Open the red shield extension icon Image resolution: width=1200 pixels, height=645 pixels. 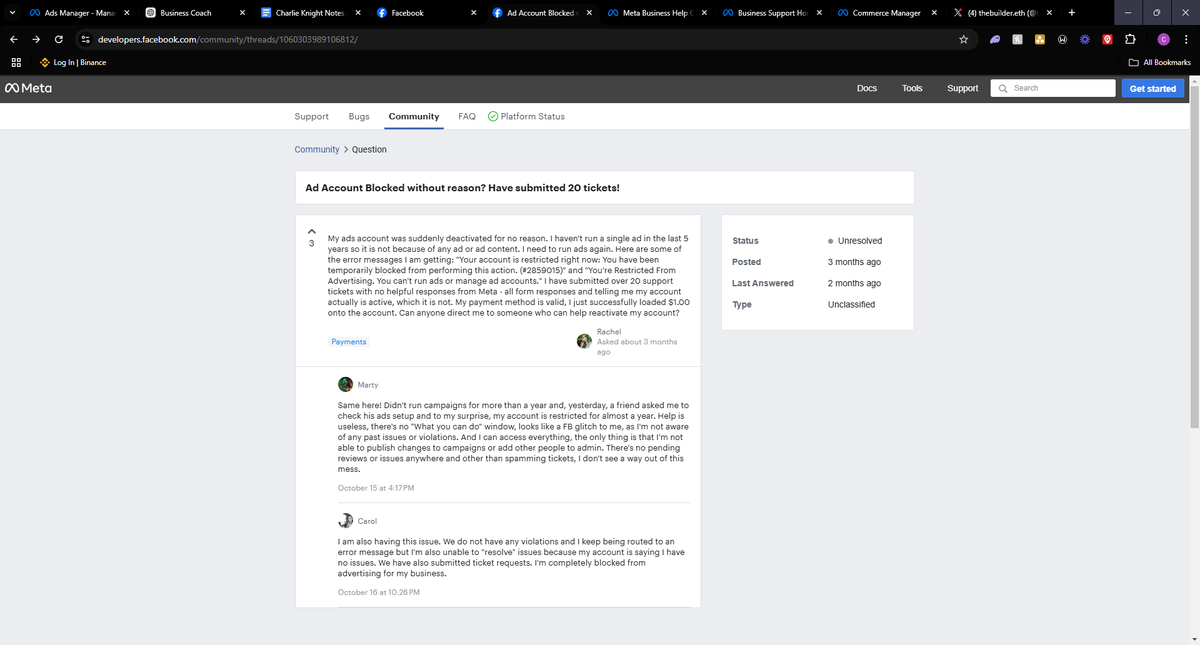tap(1107, 39)
